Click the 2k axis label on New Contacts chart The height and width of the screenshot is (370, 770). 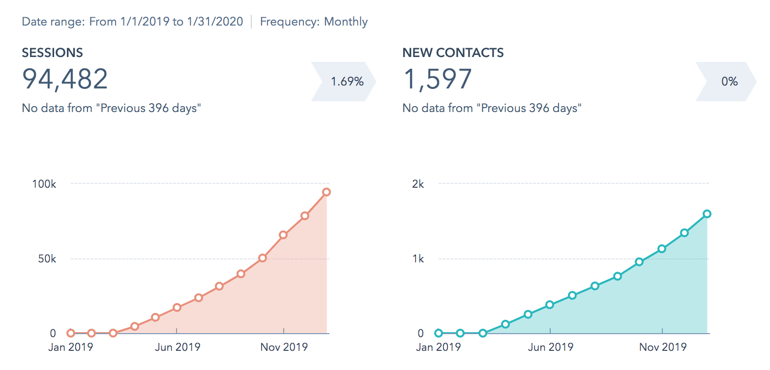tap(418, 184)
